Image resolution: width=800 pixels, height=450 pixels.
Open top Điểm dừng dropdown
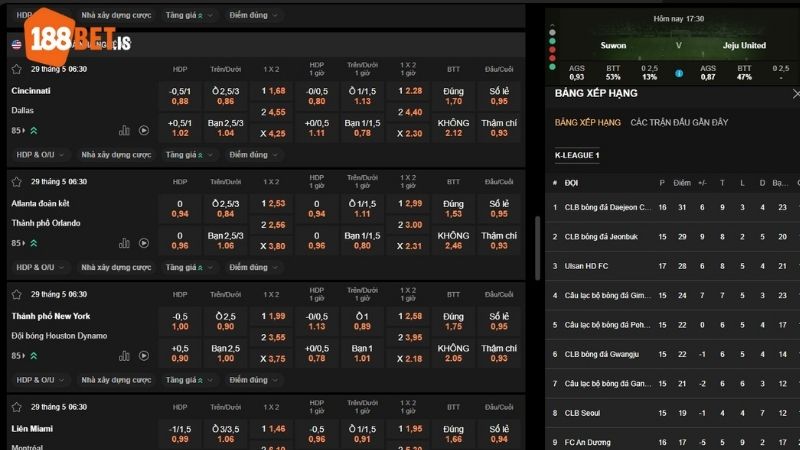pos(253,15)
